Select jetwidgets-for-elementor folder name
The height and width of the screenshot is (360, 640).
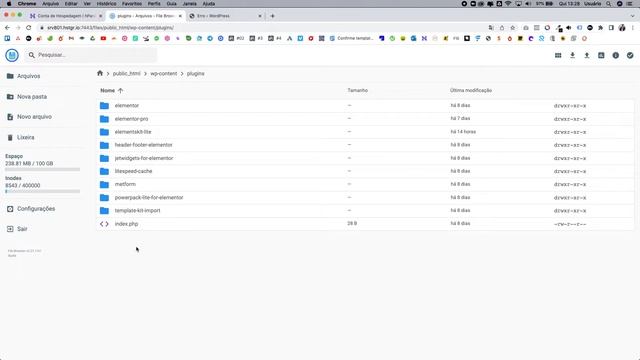[144, 158]
